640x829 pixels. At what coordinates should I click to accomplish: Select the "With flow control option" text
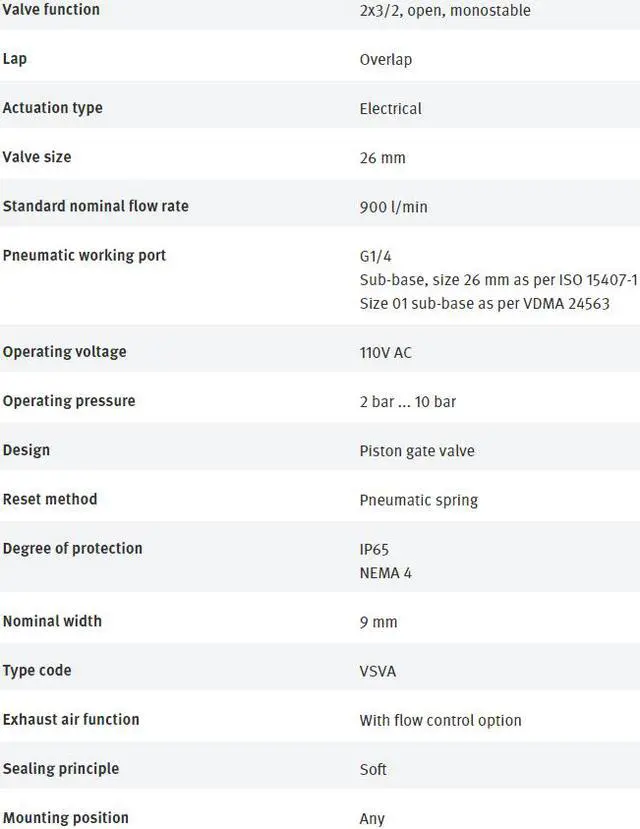tap(441, 720)
